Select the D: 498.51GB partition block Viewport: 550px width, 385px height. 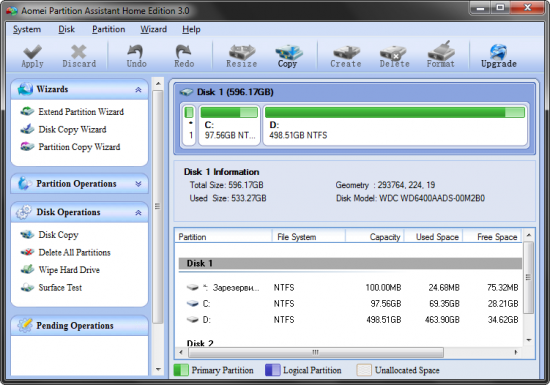[x=395, y=125]
